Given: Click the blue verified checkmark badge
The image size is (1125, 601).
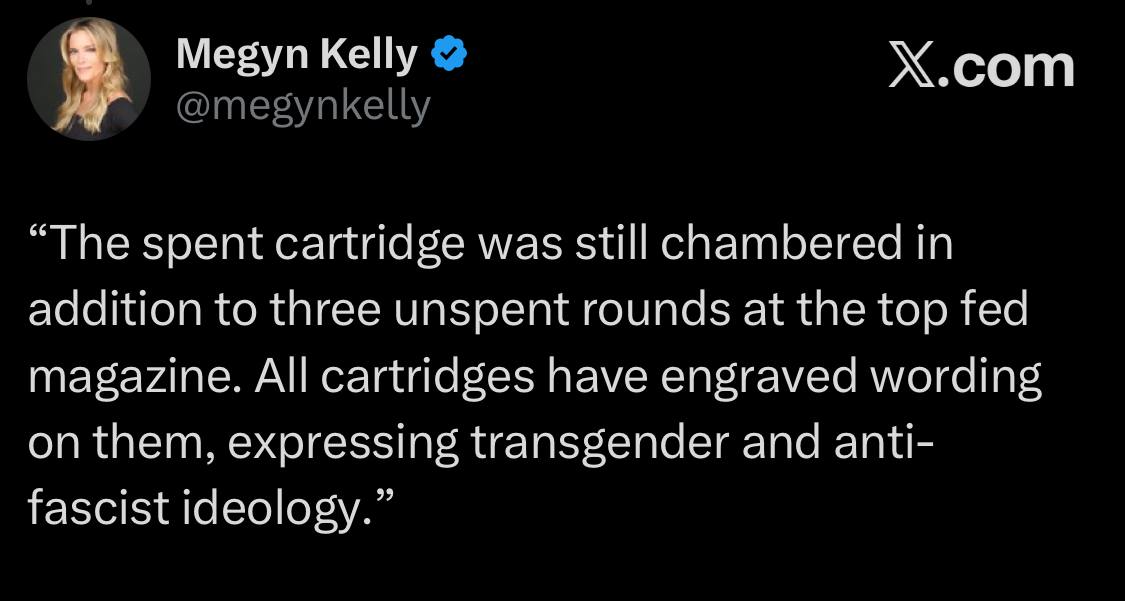Looking at the screenshot, I should coord(449,55).
